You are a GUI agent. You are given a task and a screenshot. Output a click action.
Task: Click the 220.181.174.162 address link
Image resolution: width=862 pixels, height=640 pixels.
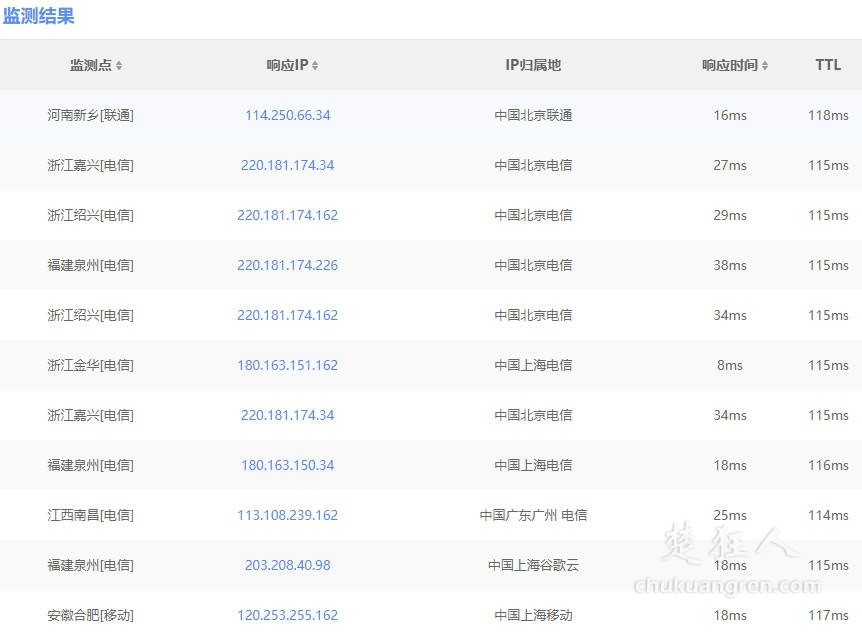click(287, 215)
